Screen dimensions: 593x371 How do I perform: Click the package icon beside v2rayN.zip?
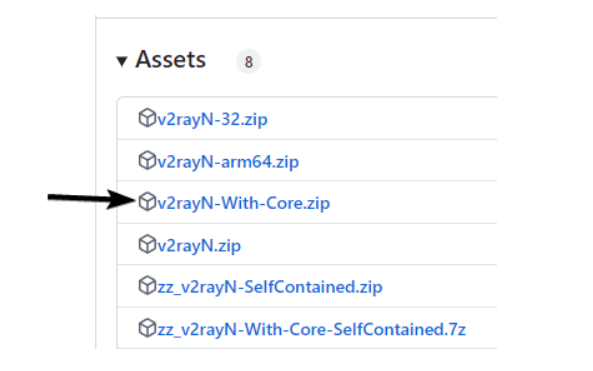click(x=147, y=244)
